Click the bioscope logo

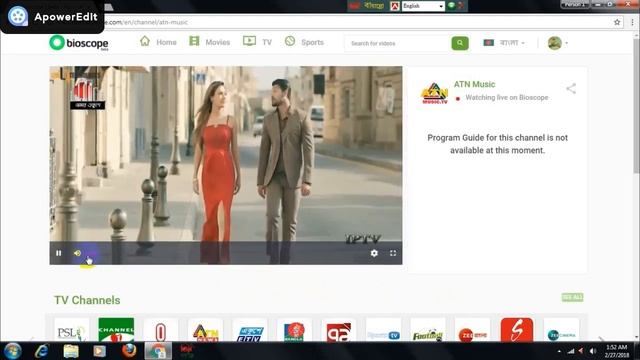[79, 43]
